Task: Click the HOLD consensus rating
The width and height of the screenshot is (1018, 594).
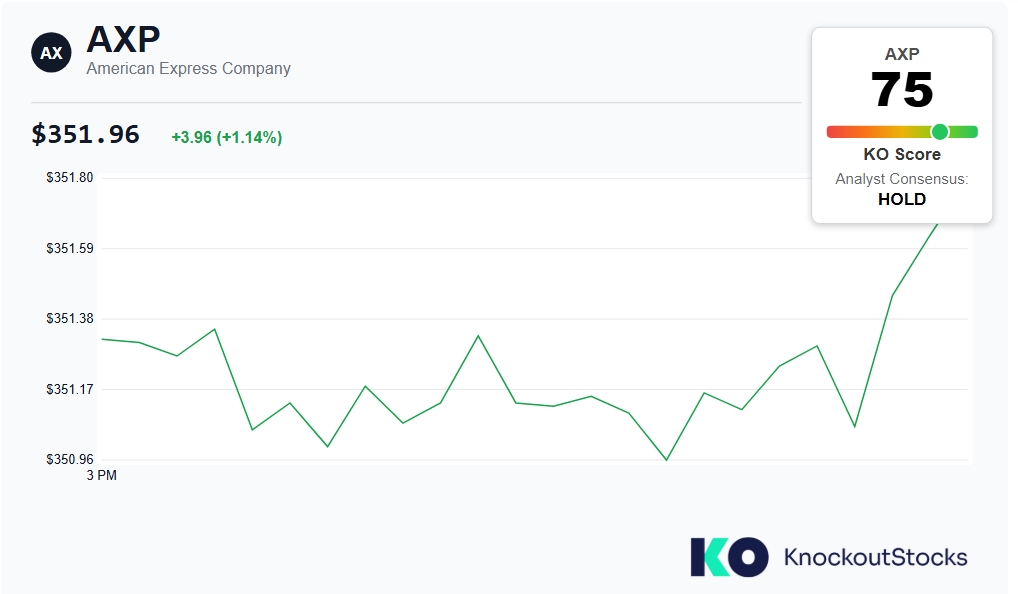Action: point(902,199)
